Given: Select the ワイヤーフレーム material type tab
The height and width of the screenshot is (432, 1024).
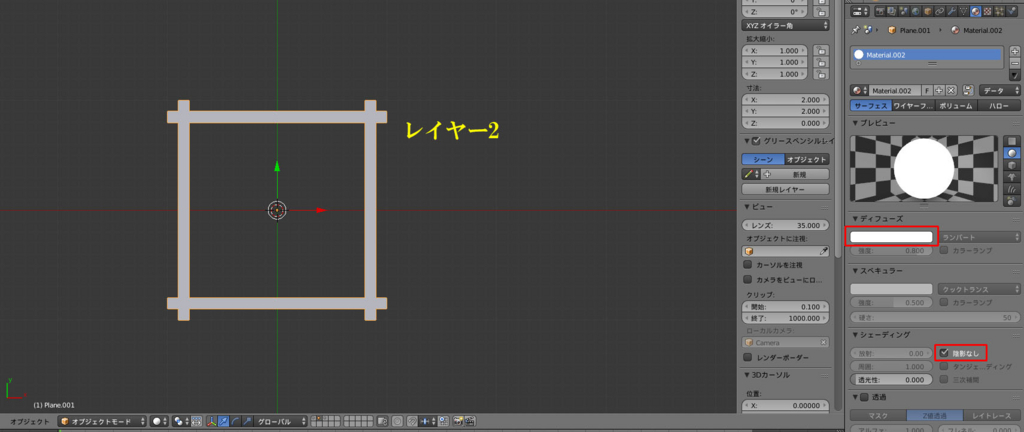Looking at the screenshot, I should pos(914,106).
